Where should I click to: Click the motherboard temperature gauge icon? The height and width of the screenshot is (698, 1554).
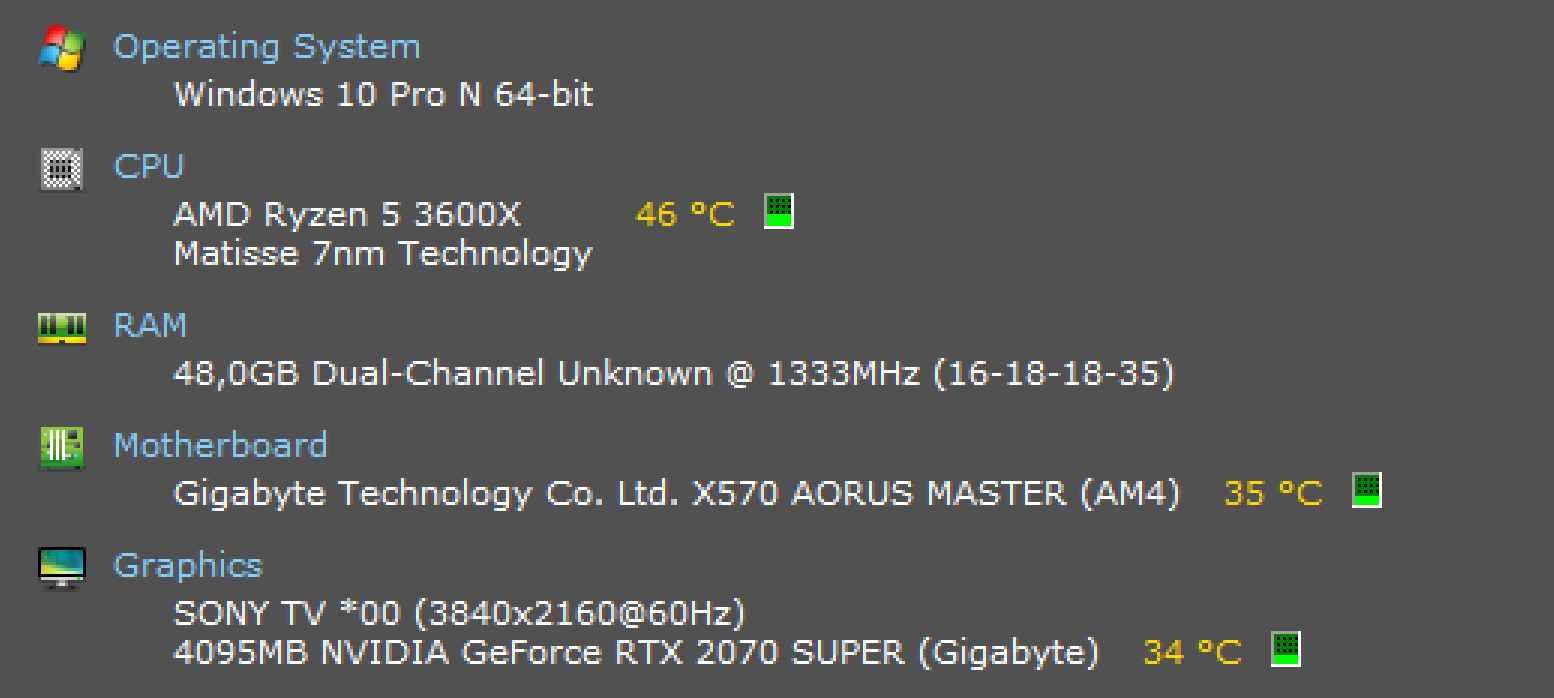coord(1367,490)
